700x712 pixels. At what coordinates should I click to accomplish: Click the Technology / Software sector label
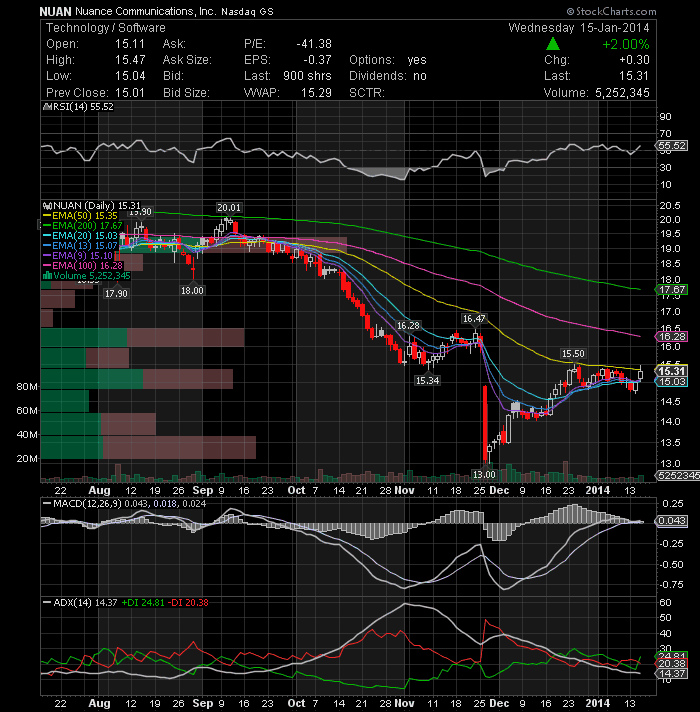pos(106,28)
